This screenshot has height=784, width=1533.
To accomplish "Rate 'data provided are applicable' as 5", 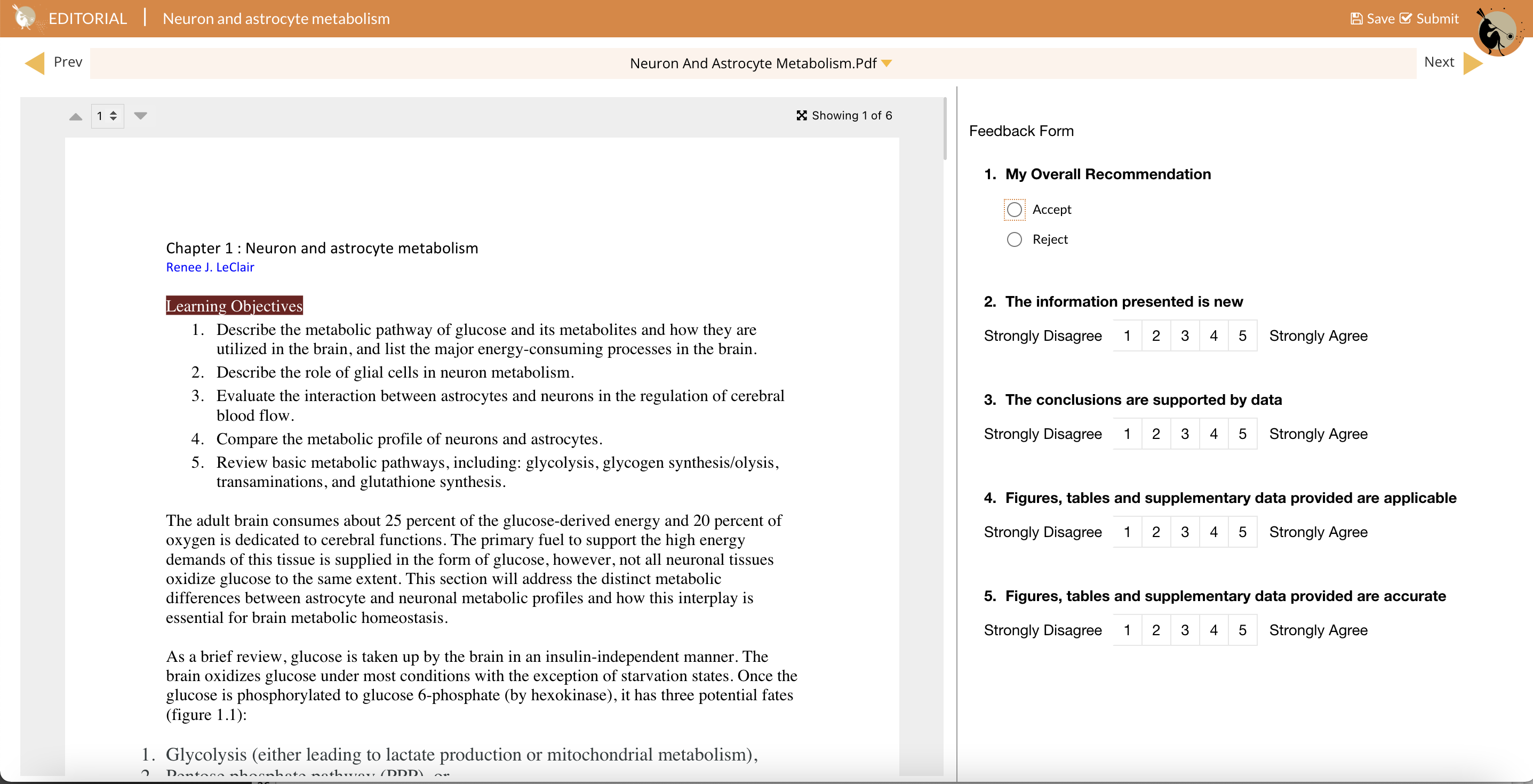I will click(x=1243, y=532).
